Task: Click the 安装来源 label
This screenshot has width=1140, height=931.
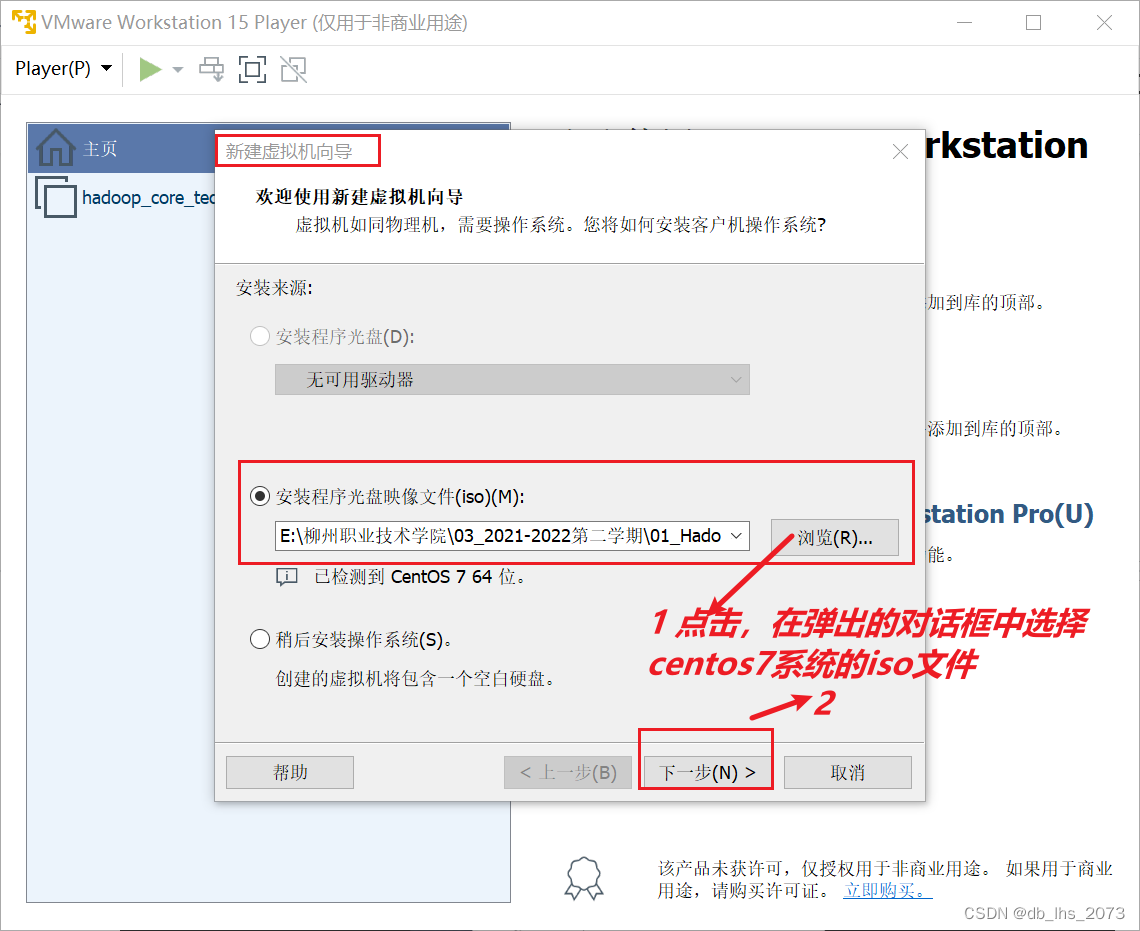Action: pyautogui.click(x=274, y=288)
